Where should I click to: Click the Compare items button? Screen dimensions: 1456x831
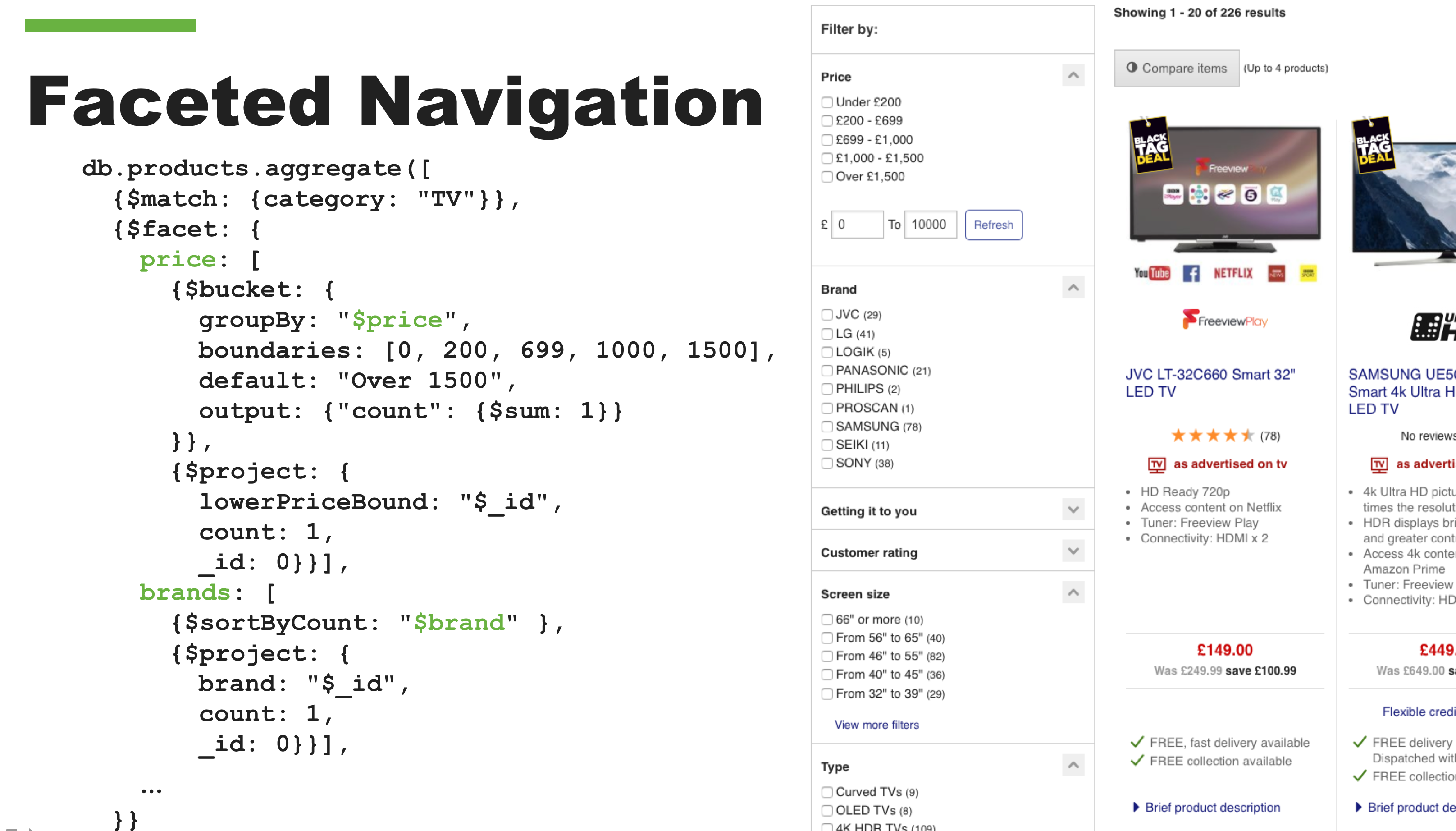(1177, 68)
